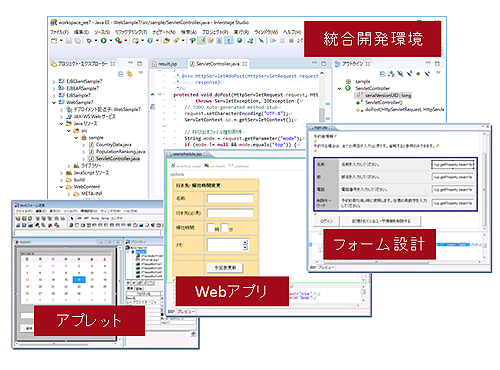Click the Debug bug toolbar icon
Viewport: 500px width, 370px height.
[x=89, y=41]
